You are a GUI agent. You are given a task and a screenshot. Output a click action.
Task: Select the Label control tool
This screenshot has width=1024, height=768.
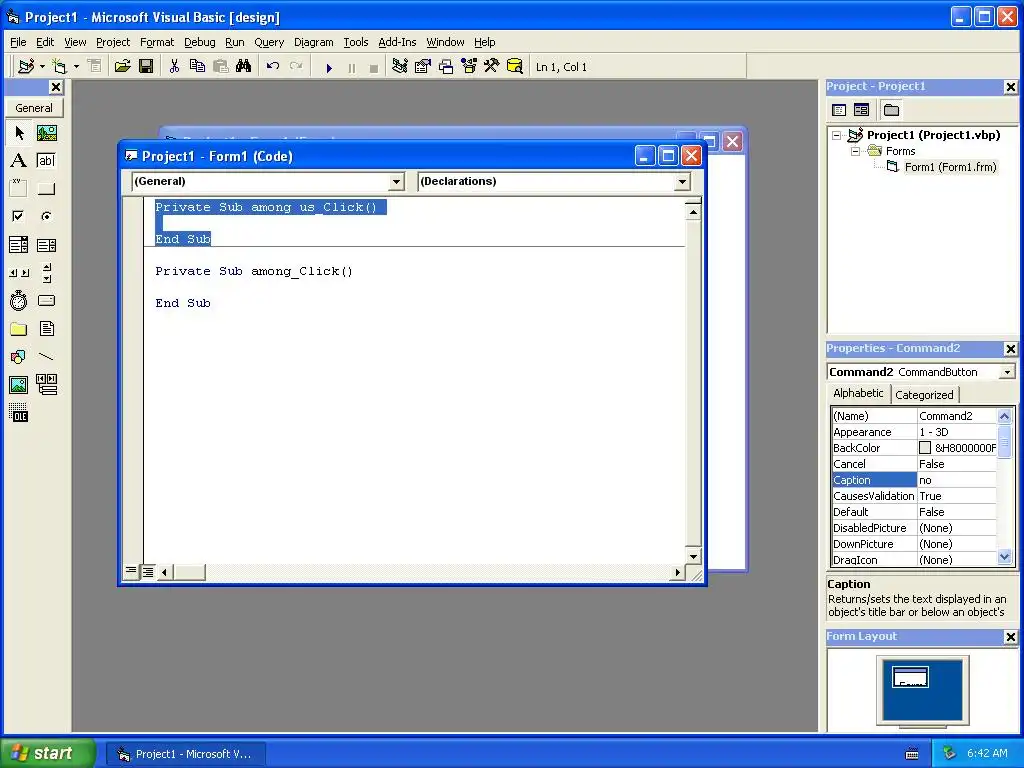(18, 161)
